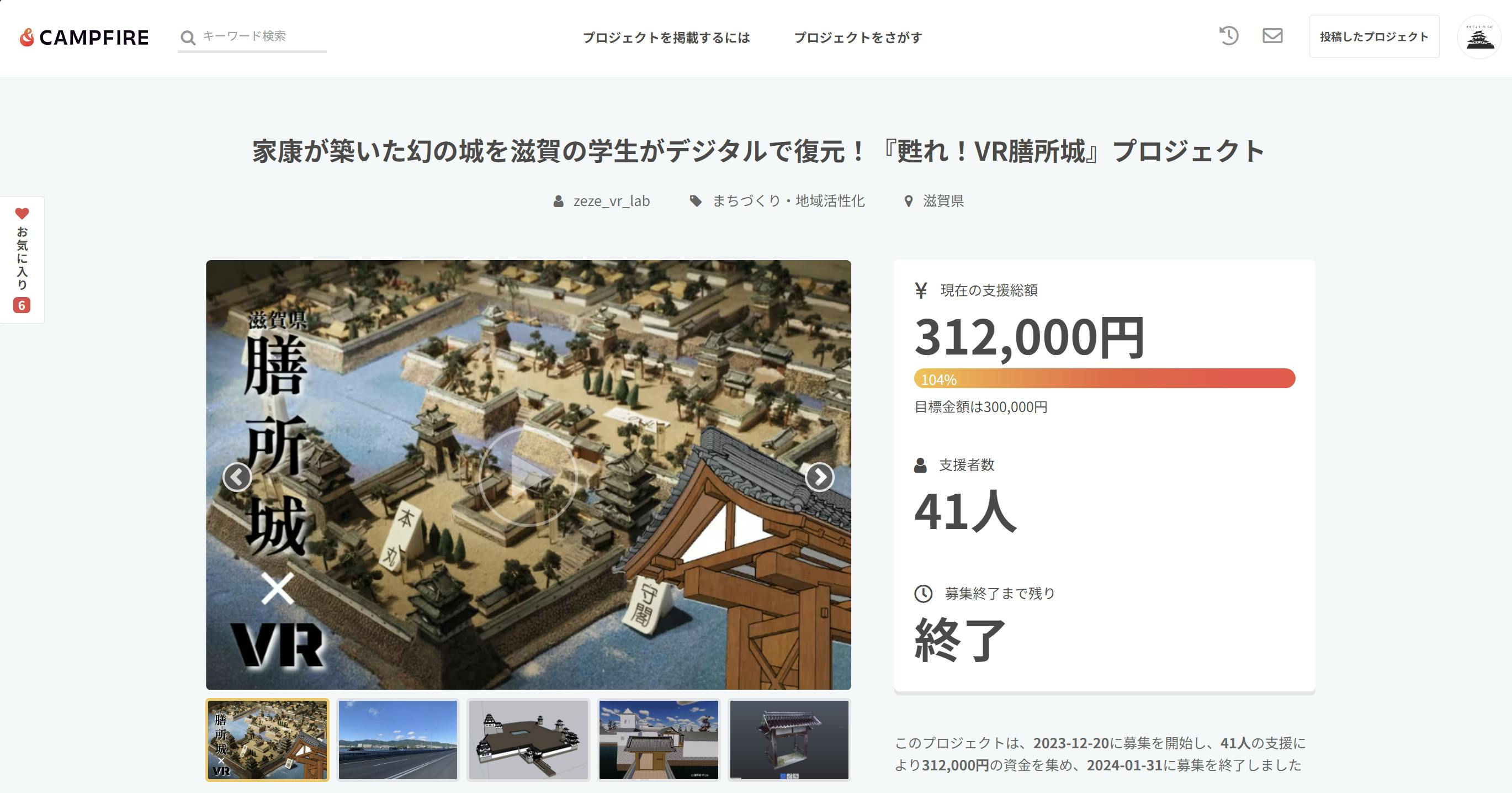Select the gate model thumbnail on dark background
This screenshot has height=793, width=1512.
pyautogui.click(x=789, y=739)
